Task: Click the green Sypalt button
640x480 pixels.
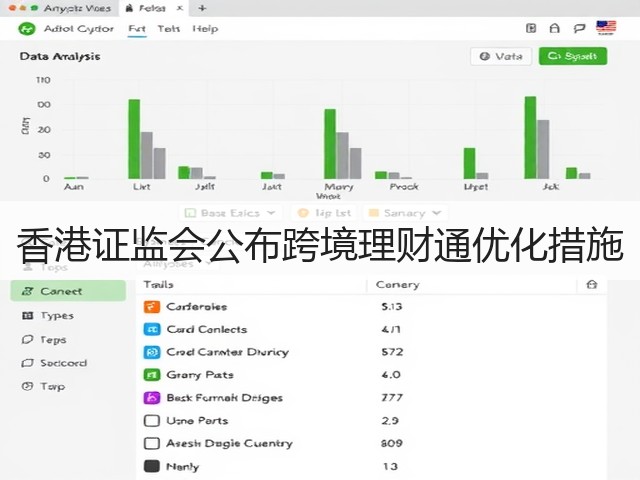Action: [x=573, y=56]
